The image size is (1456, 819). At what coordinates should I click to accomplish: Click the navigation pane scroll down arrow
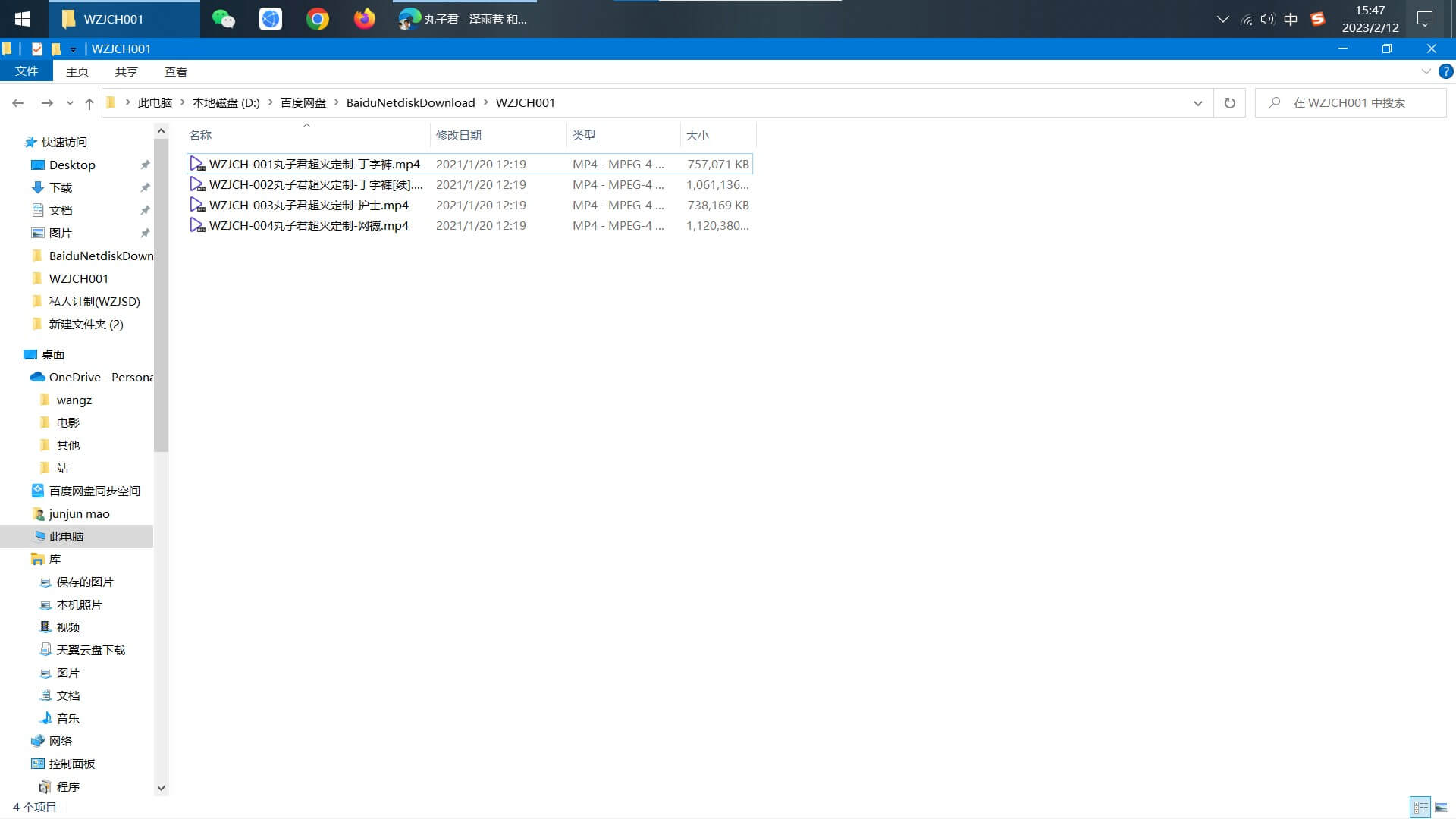pyautogui.click(x=161, y=788)
